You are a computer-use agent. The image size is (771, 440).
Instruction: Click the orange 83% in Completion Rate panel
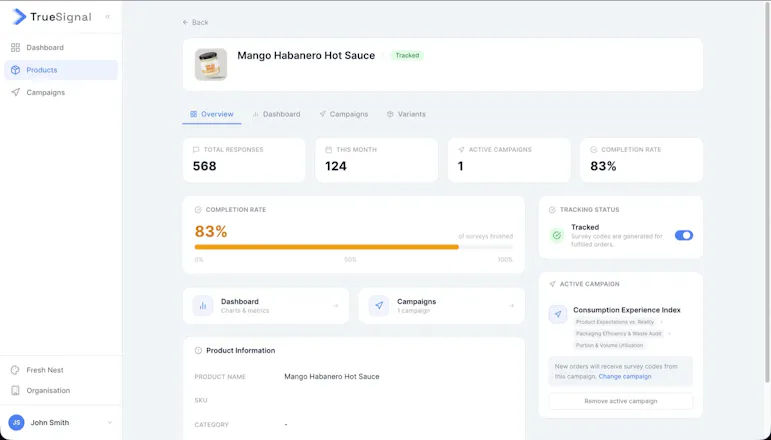[211, 231]
